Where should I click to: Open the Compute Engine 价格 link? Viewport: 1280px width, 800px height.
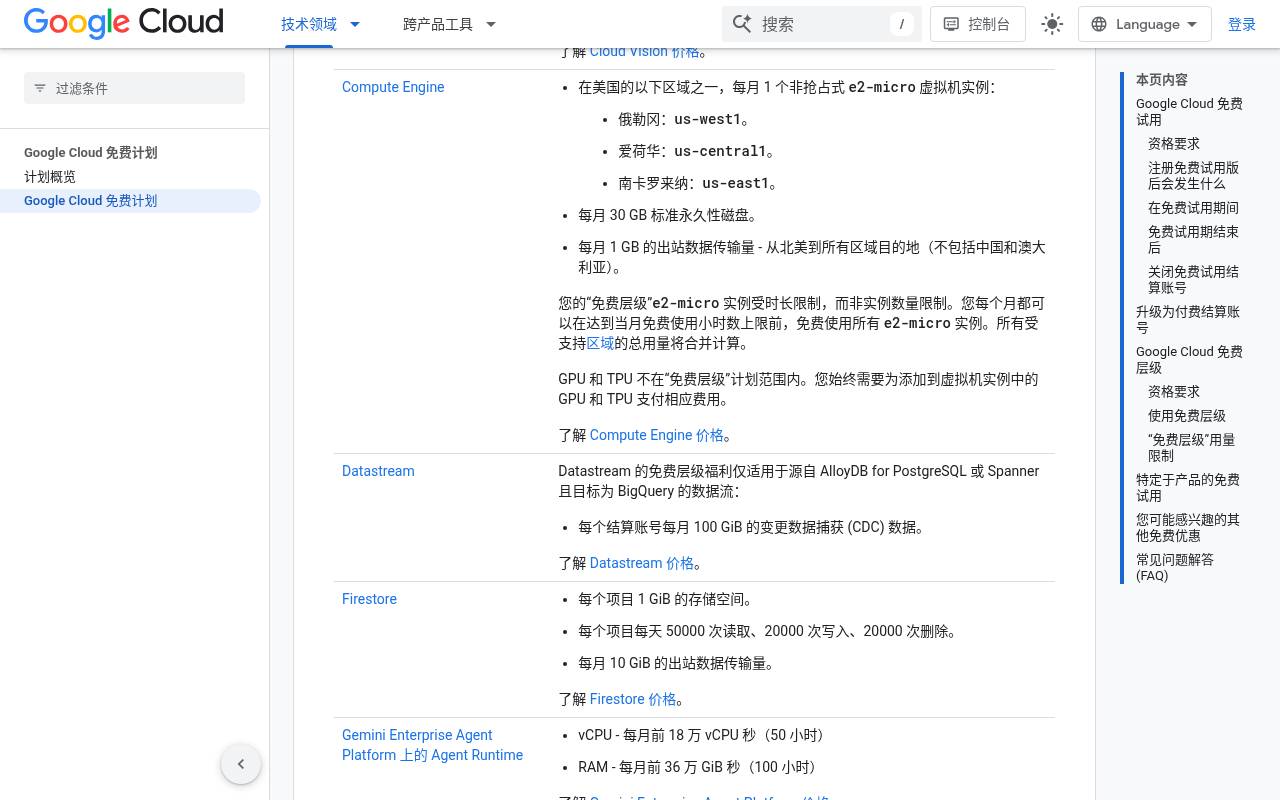(657, 435)
